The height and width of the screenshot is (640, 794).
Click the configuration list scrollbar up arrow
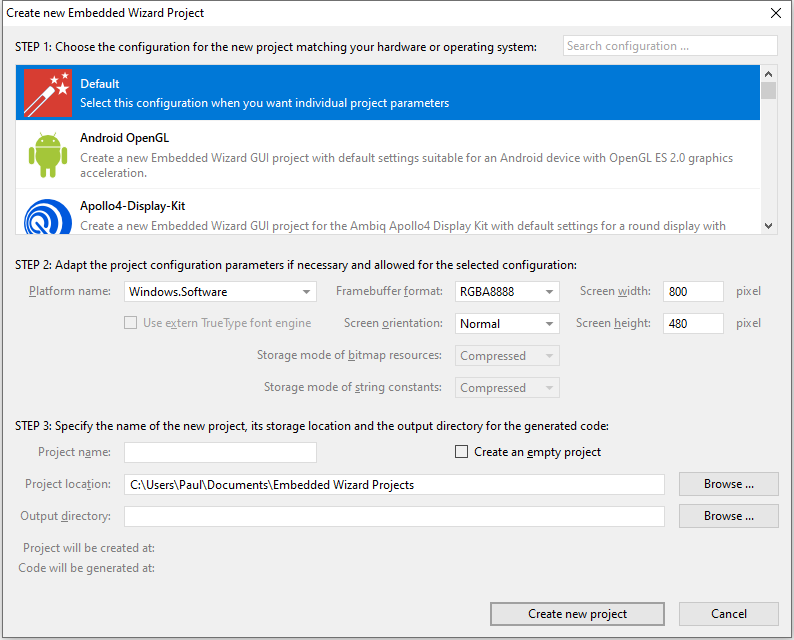pos(768,74)
